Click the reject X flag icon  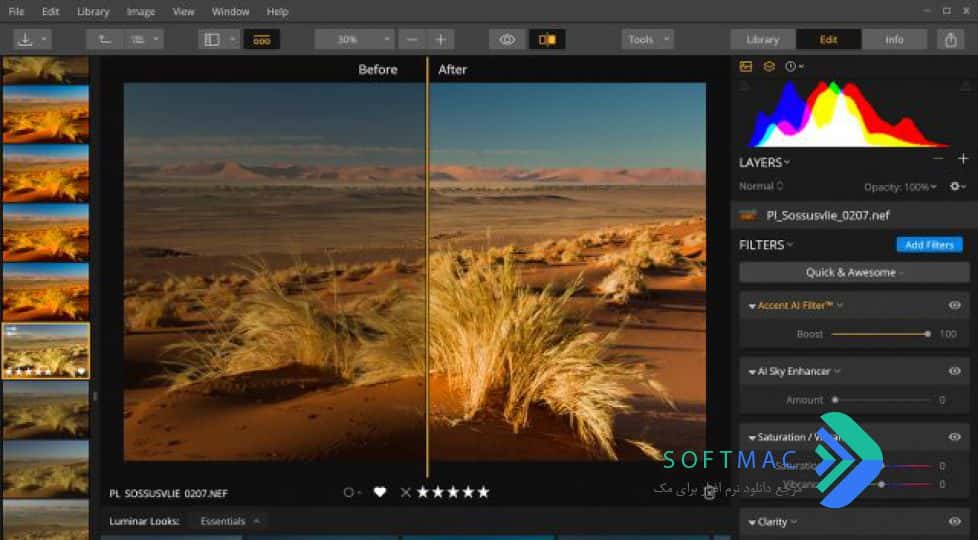[405, 493]
